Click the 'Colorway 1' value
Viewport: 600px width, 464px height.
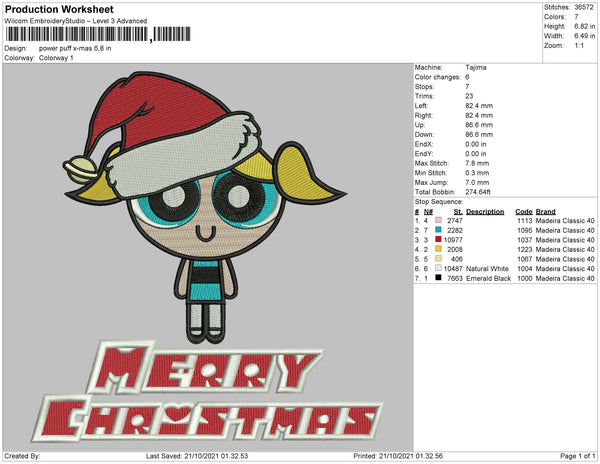[56, 58]
